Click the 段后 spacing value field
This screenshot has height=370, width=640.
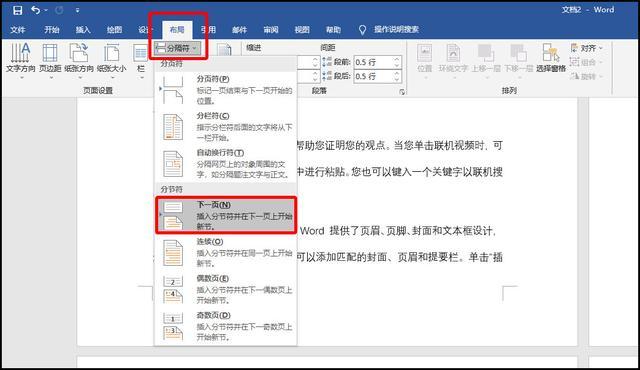pyautogui.click(x=373, y=76)
